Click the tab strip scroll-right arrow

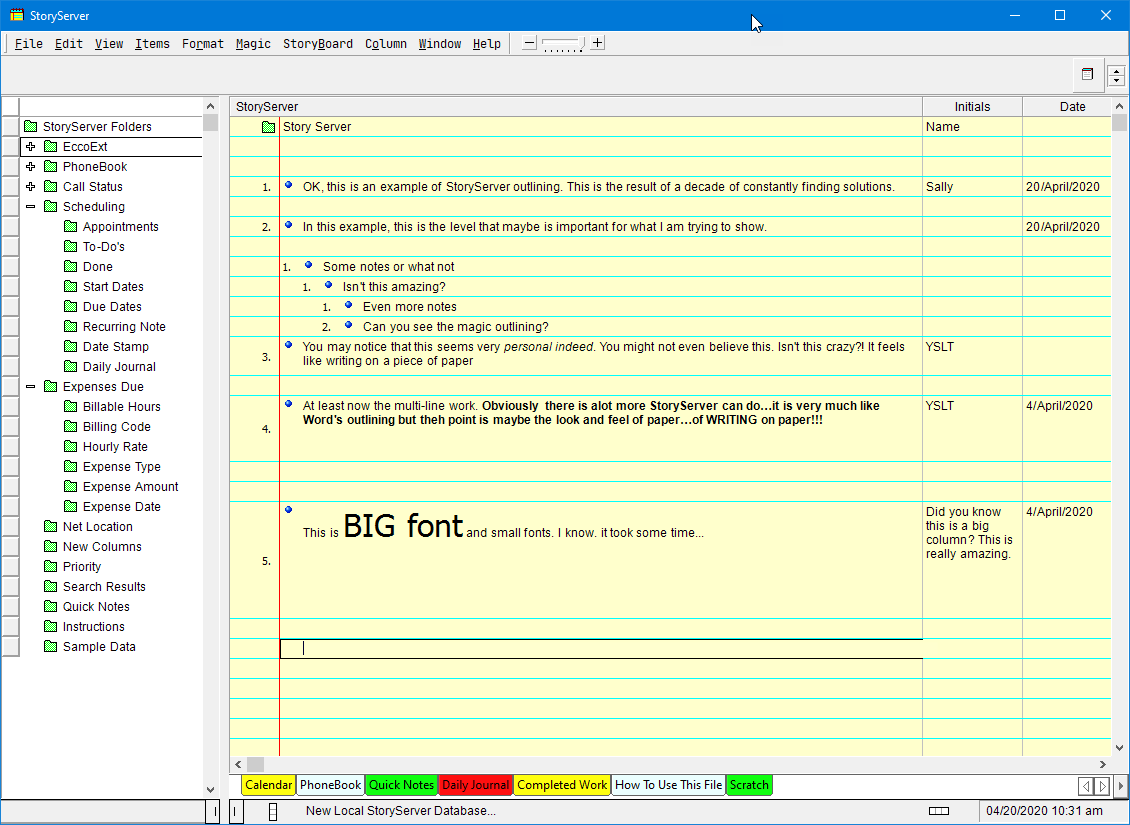(x=1102, y=785)
